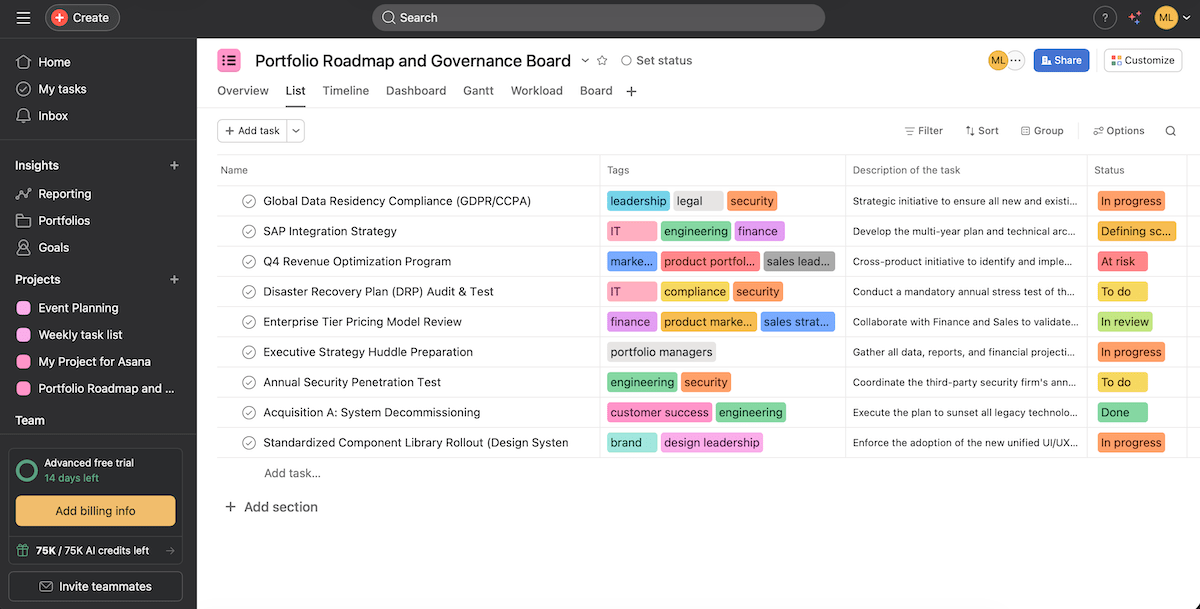Click the Share button
Screen dimensions: 1200x609
pos(1061,60)
